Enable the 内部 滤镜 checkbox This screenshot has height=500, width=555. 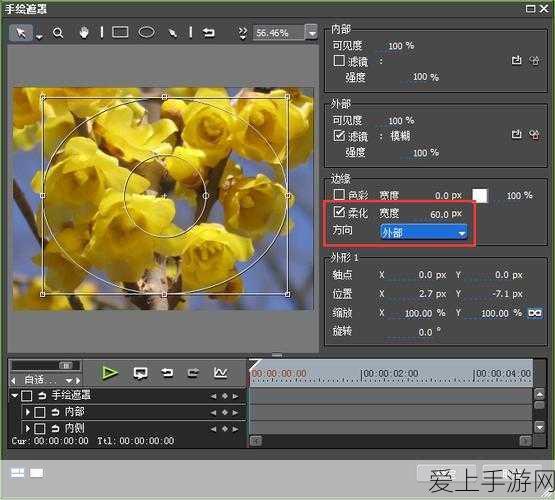click(x=339, y=61)
